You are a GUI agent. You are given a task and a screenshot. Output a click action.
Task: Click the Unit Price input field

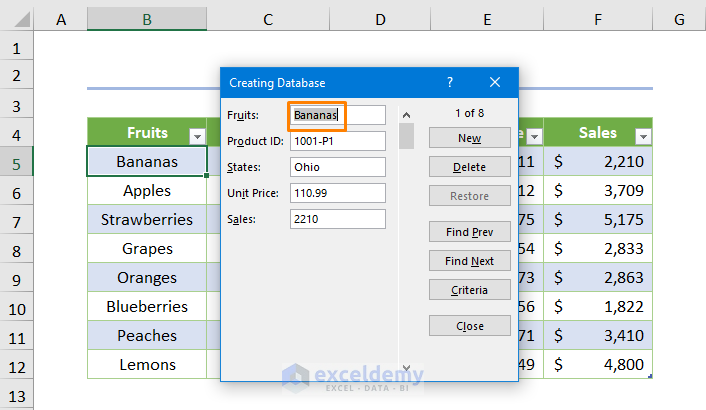(x=337, y=193)
